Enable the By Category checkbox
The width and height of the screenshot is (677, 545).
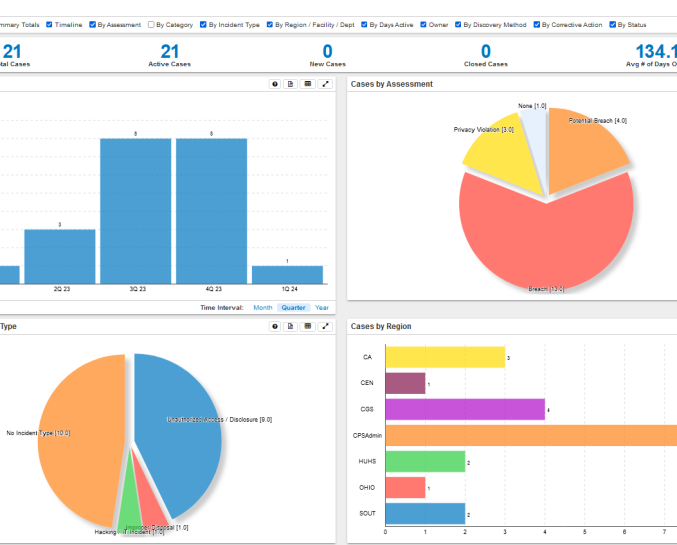coord(151,24)
